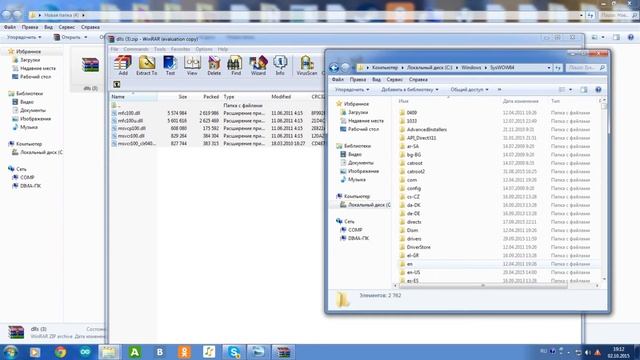Open the Справка menu in SysWOW64 window
This screenshot has height=360, width=640.
(418, 80)
